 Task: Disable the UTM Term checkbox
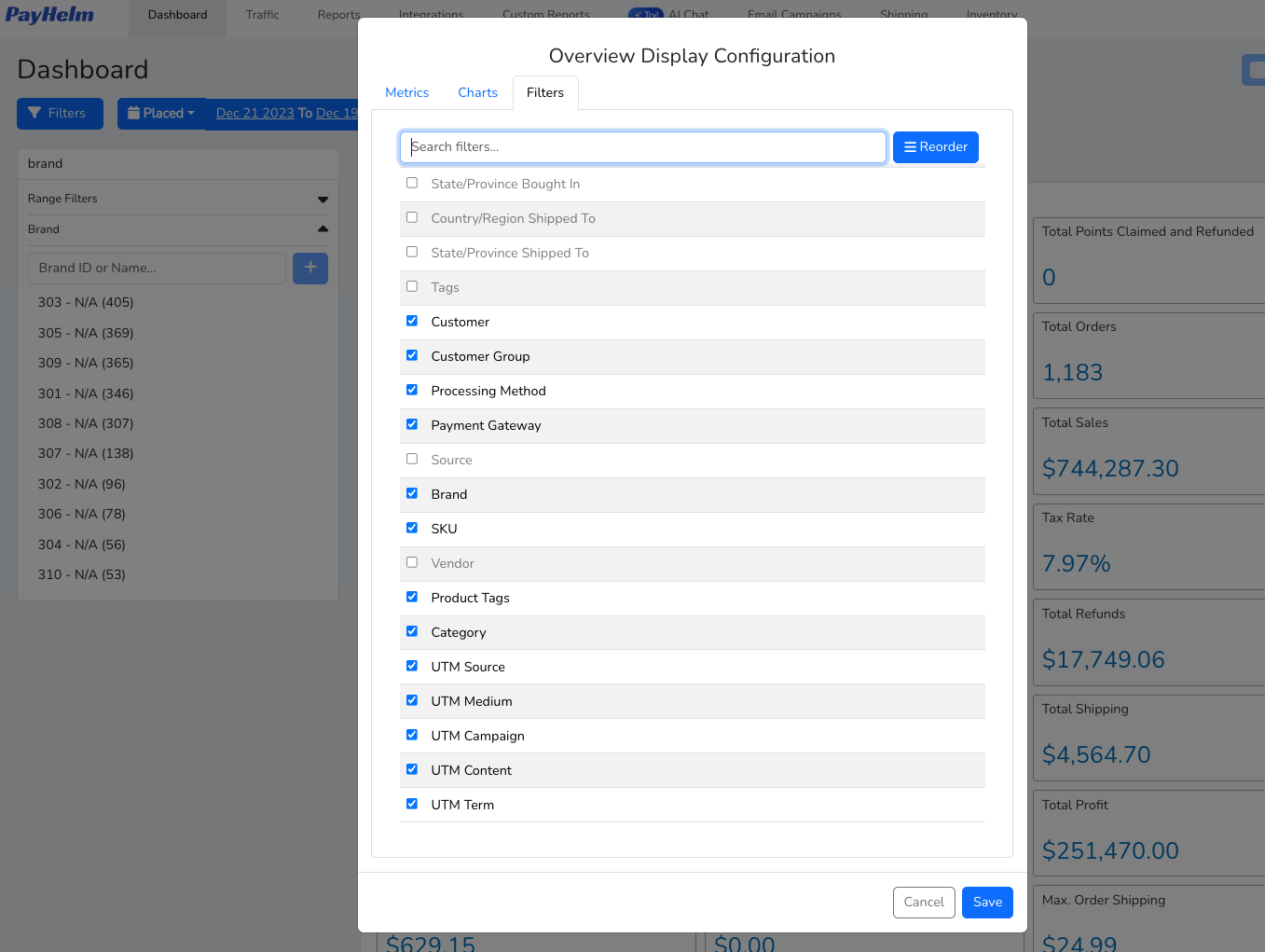pos(412,804)
